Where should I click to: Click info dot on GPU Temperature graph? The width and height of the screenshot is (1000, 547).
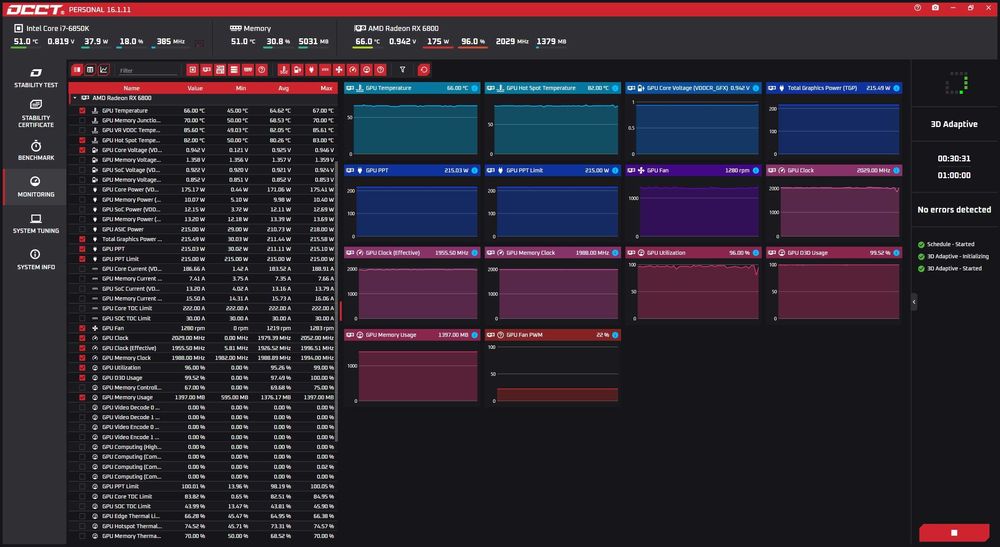(474, 88)
